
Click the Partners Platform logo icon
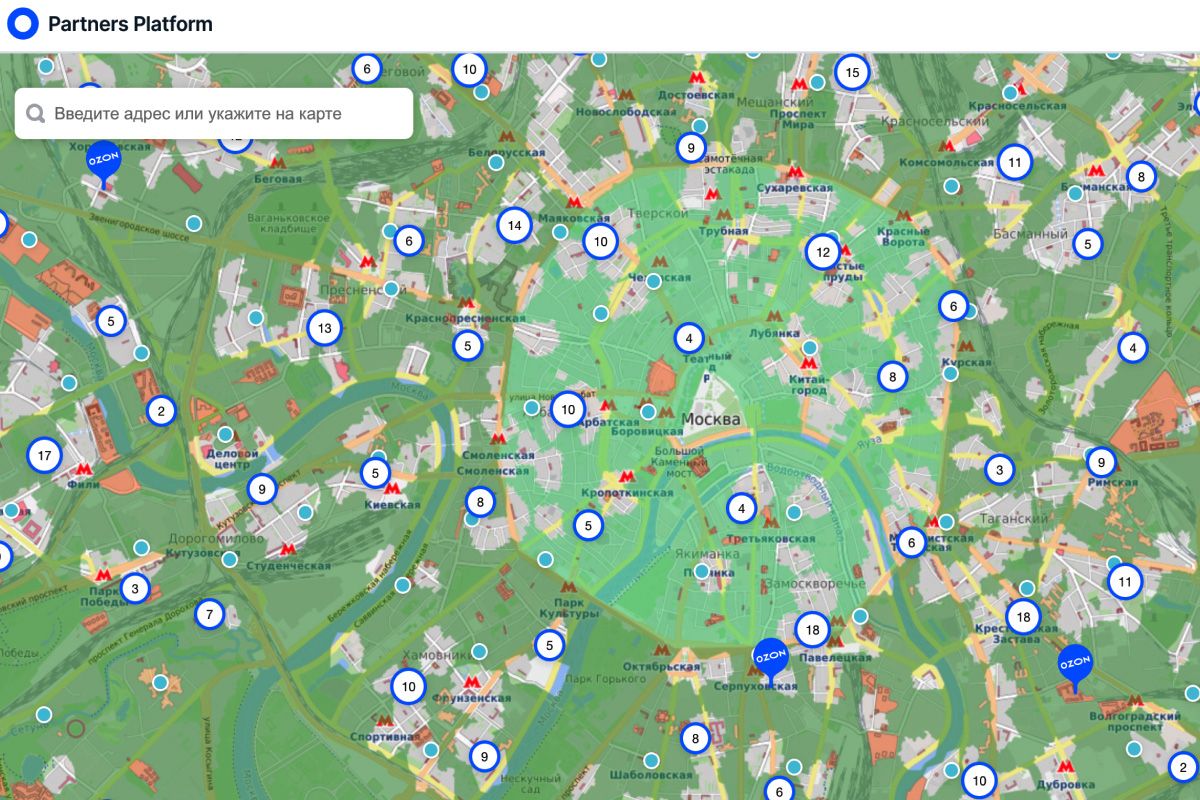click(22, 24)
